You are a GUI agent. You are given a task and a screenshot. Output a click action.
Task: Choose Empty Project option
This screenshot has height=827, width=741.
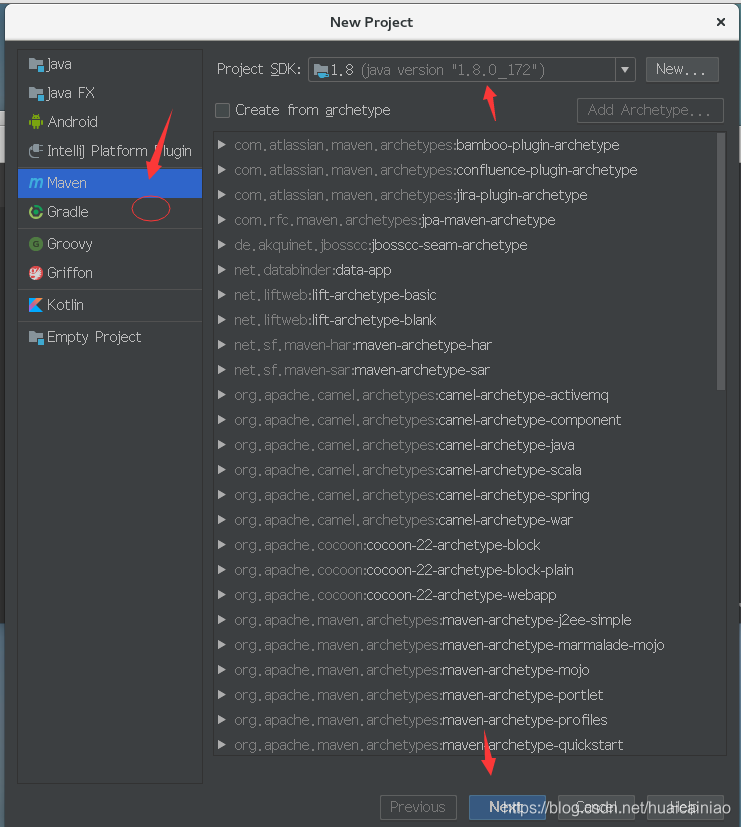click(x=110, y=337)
